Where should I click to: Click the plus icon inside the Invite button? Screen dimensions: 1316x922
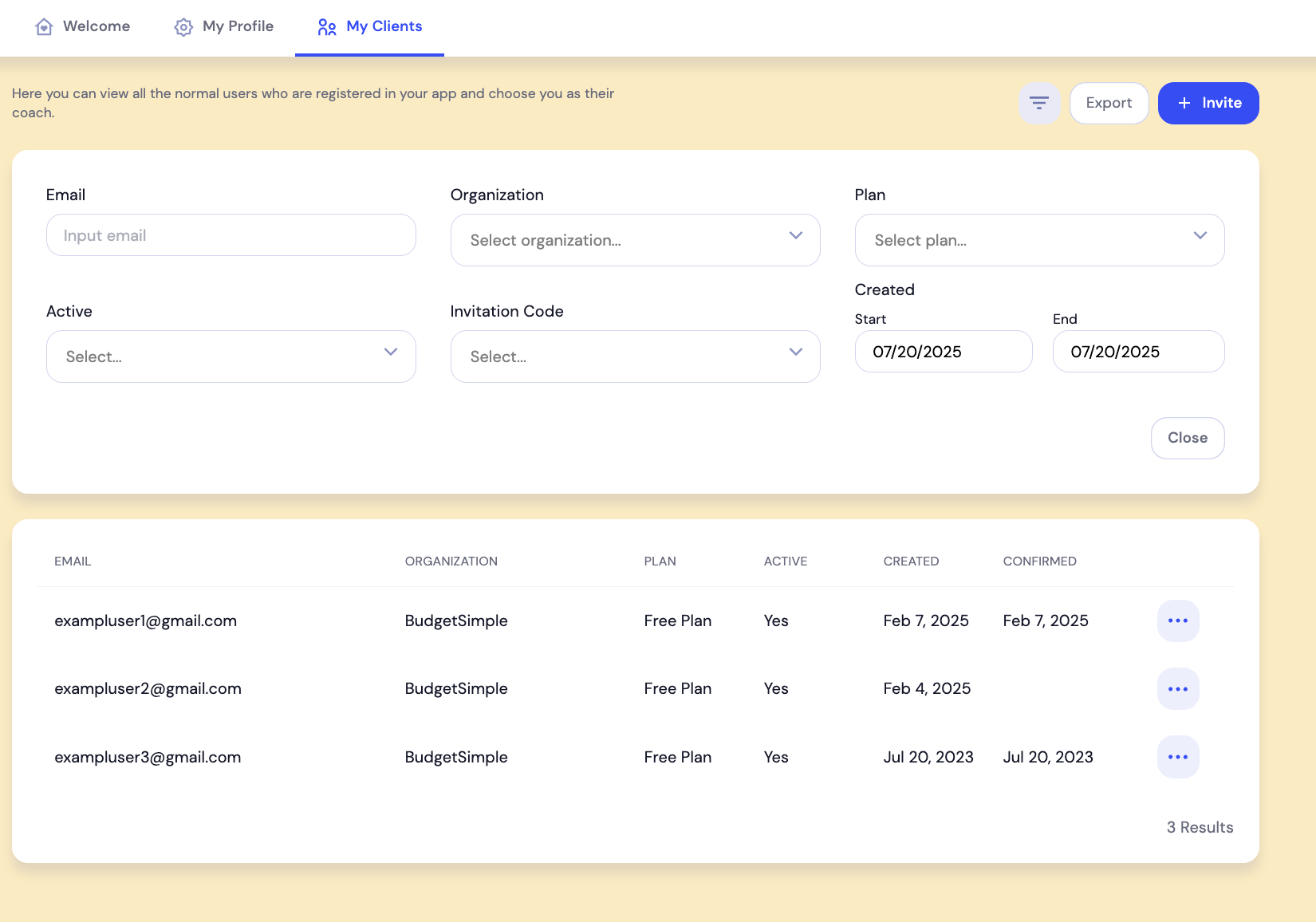(1182, 103)
